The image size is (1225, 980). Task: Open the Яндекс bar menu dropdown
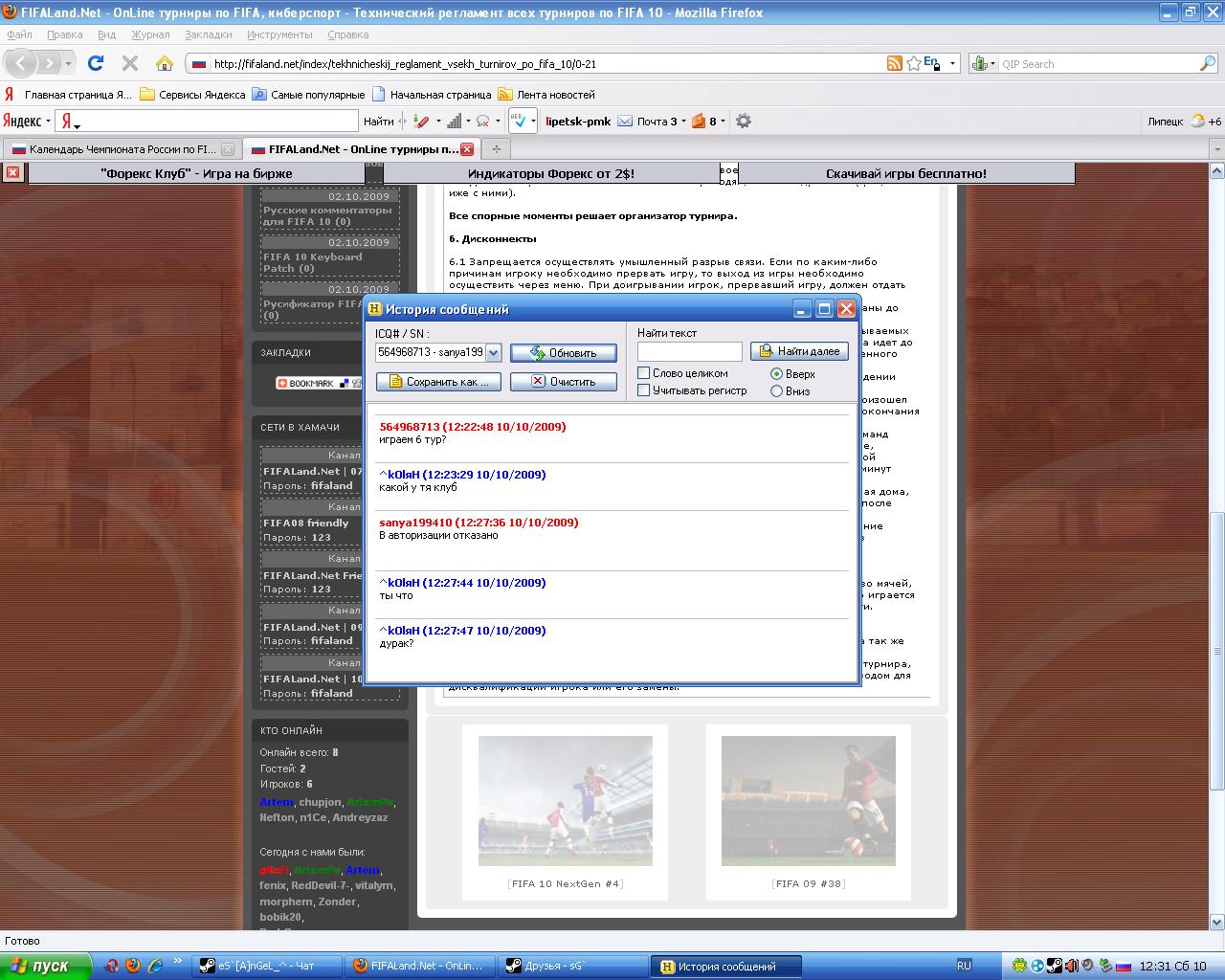(48, 122)
